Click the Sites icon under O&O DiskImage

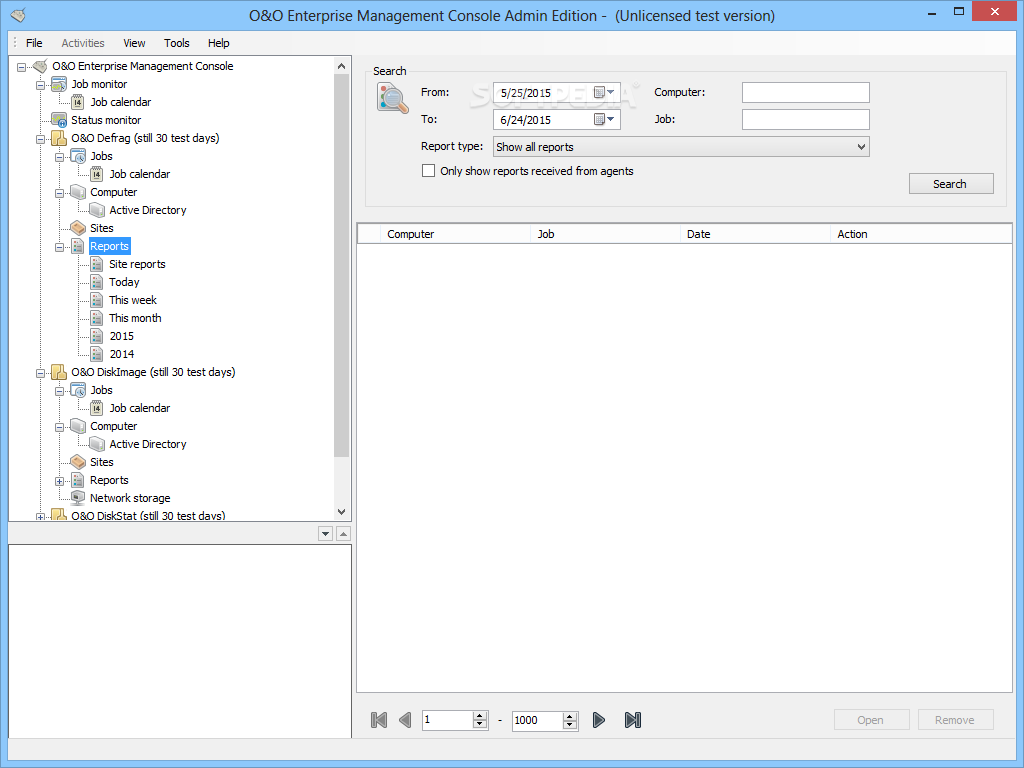78,462
